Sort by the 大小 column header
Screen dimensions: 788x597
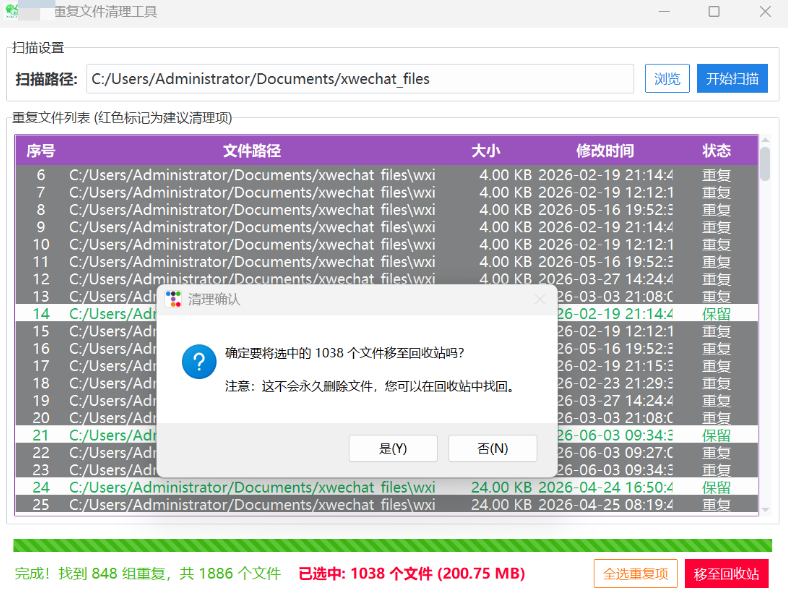[485, 151]
